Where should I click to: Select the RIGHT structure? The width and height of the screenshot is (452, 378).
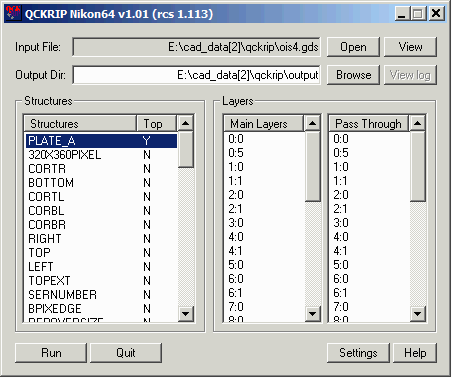101,239
